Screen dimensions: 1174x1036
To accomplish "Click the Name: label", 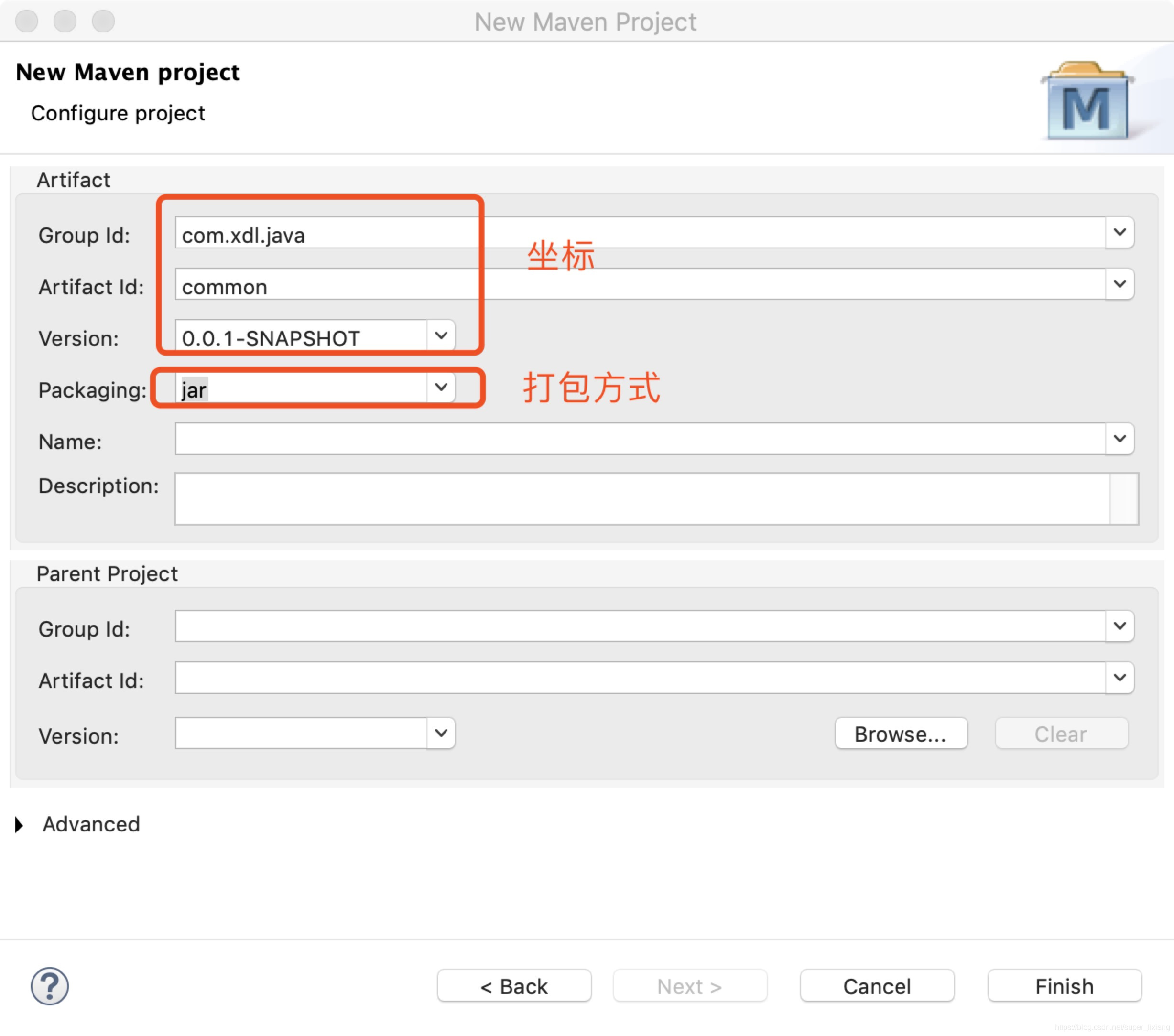I will pos(70,442).
